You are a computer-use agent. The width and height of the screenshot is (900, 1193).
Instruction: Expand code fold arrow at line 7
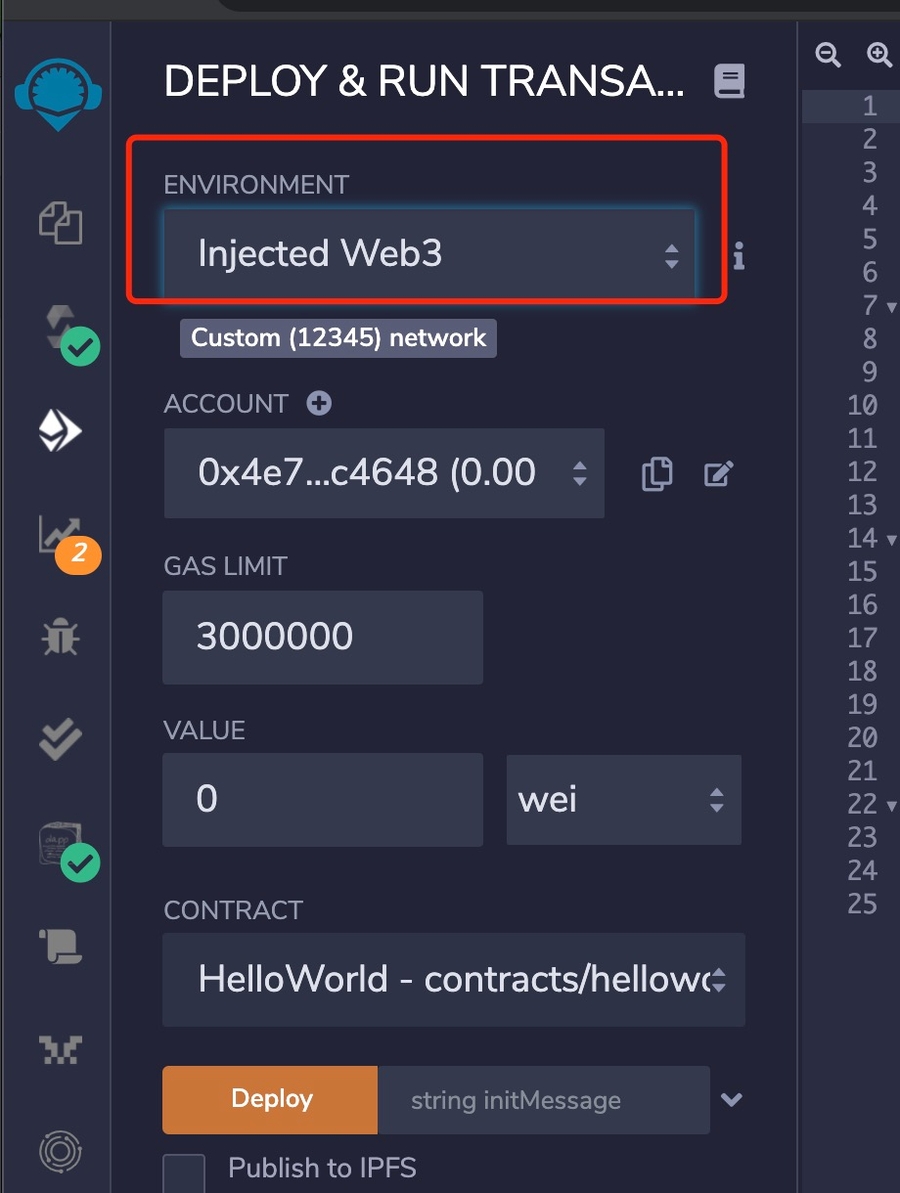pos(892,306)
